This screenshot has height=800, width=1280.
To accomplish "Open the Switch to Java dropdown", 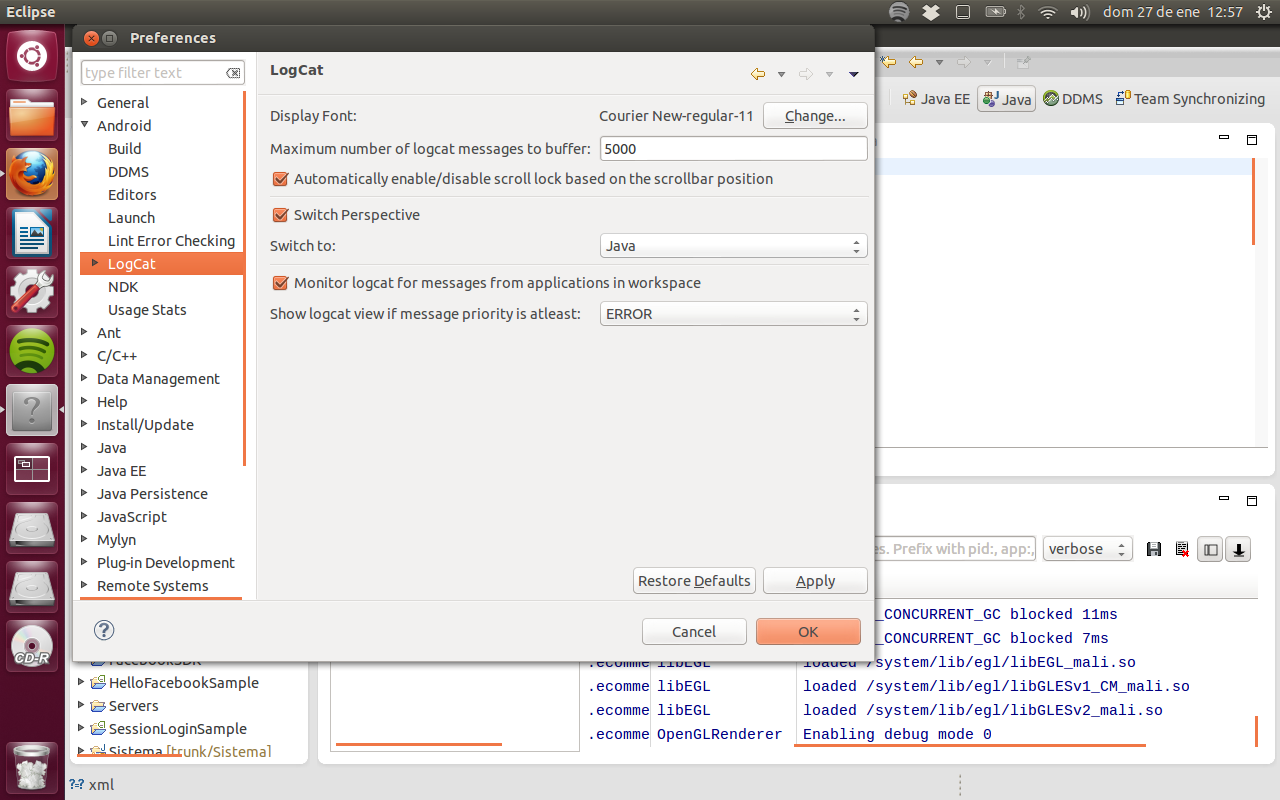I will tap(733, 246).
